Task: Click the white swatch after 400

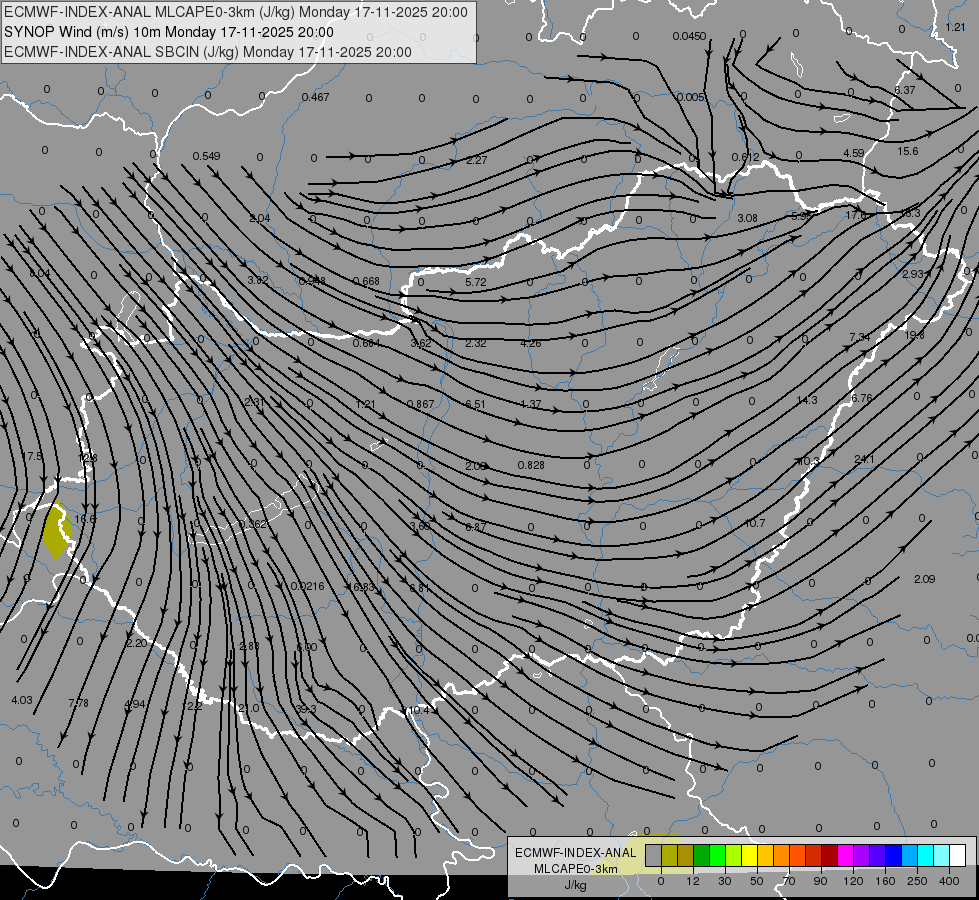Action: pyautogui.click(x=958, y=855)
